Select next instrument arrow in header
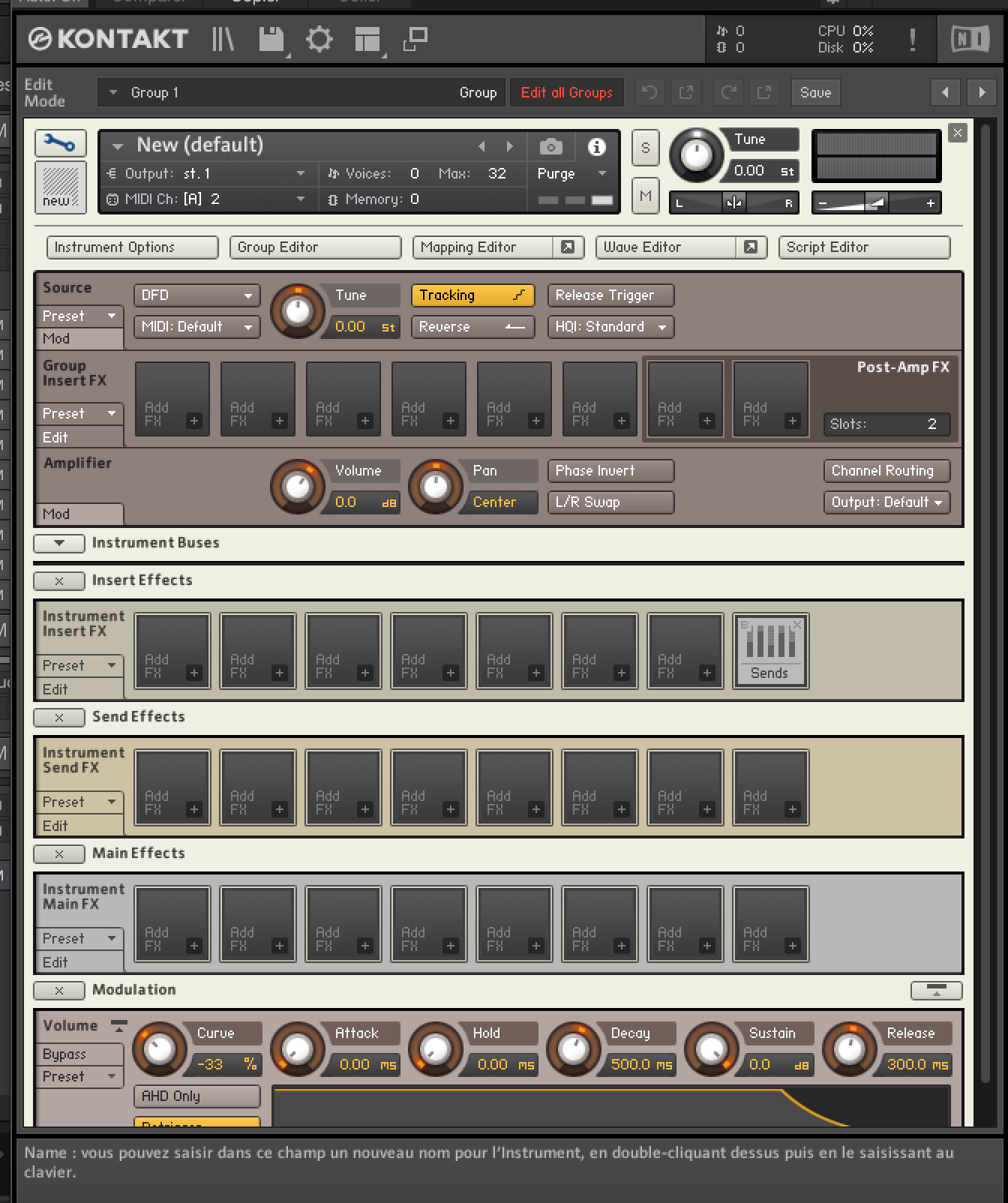The image size is (1008, 1203). [x=510, y=146]
